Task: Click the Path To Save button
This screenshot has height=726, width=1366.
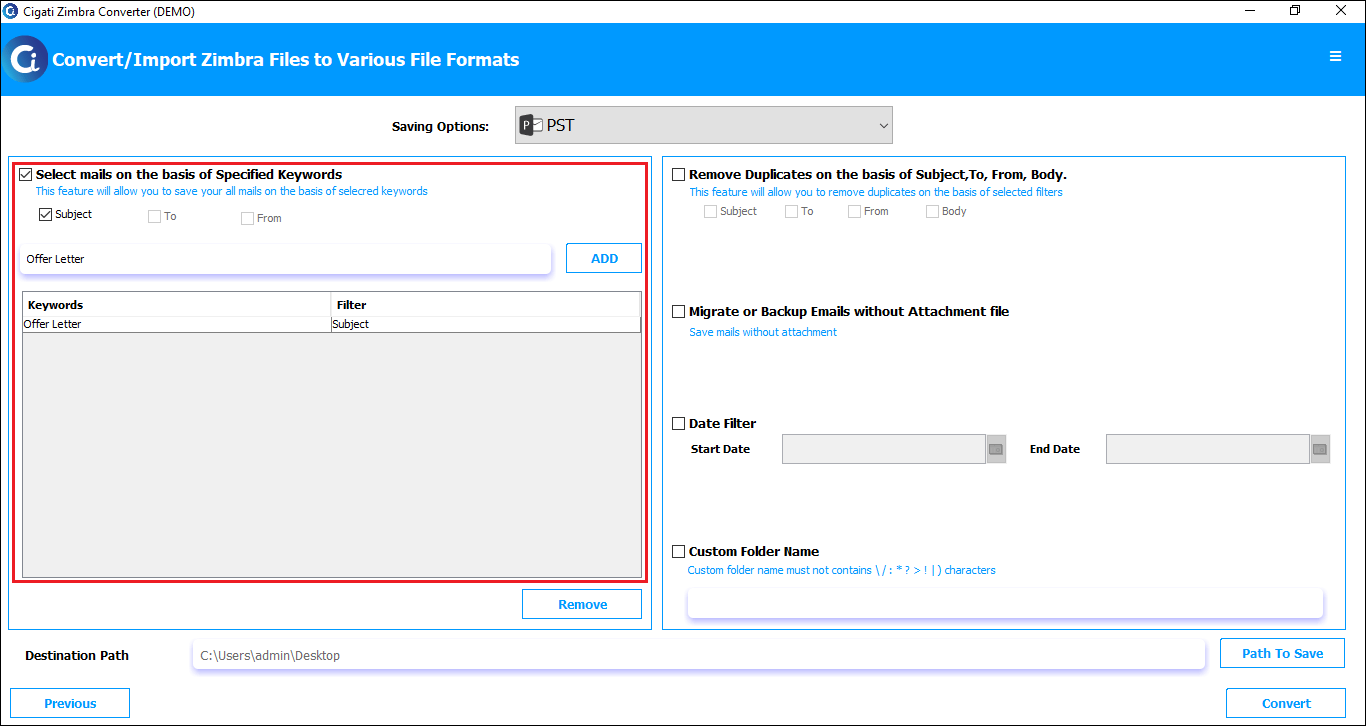Action: (1282, 653)
